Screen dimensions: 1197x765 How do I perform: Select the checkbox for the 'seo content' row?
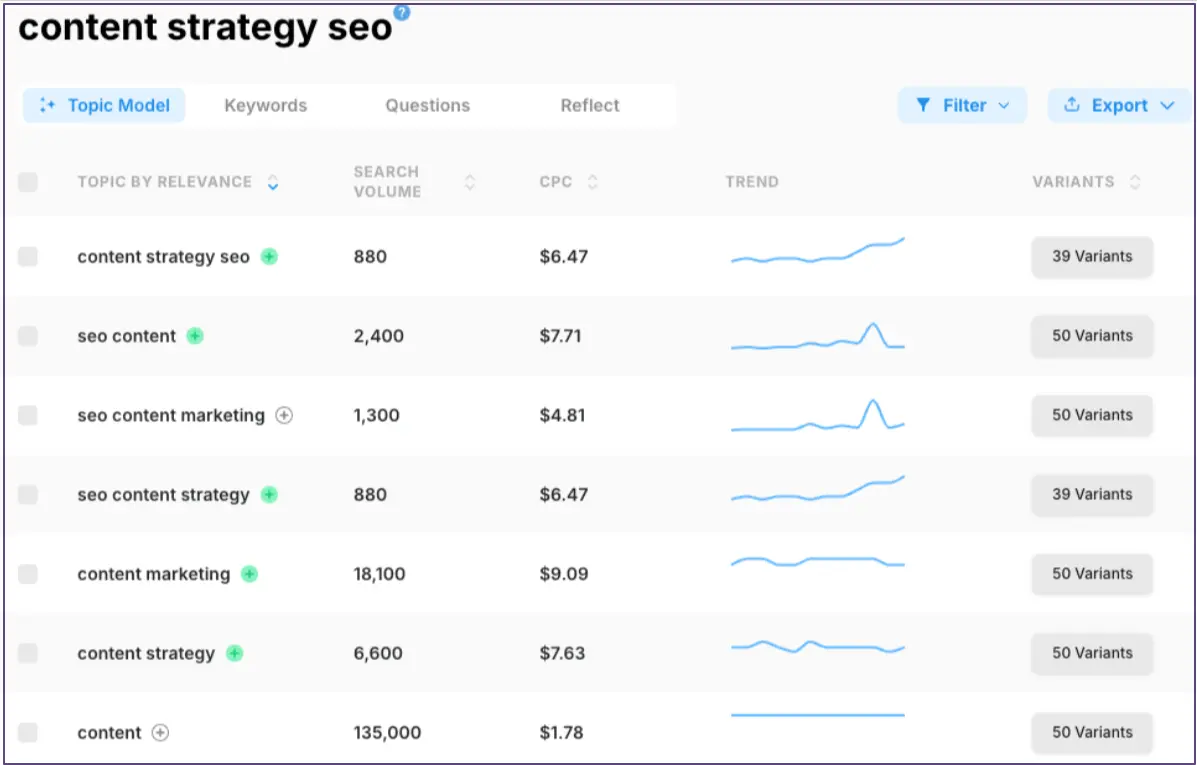pyautogui.click(x=28, y=336)
